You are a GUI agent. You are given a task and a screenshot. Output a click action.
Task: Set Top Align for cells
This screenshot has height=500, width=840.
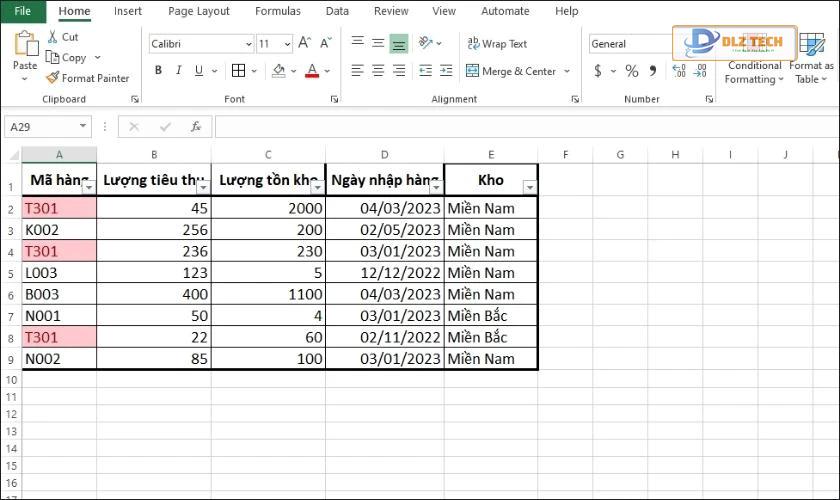click(358, 42)
